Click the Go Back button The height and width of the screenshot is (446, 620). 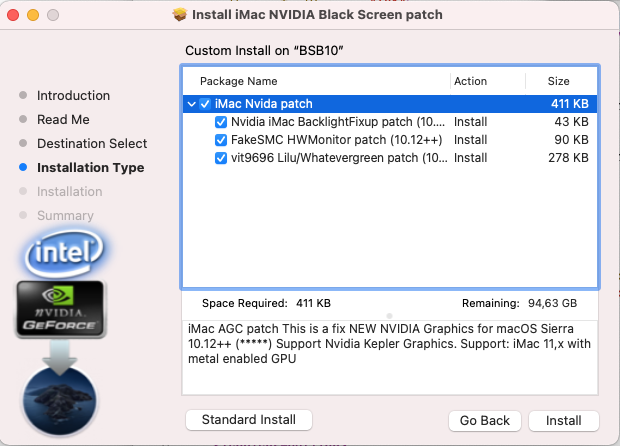click(485, 420)
